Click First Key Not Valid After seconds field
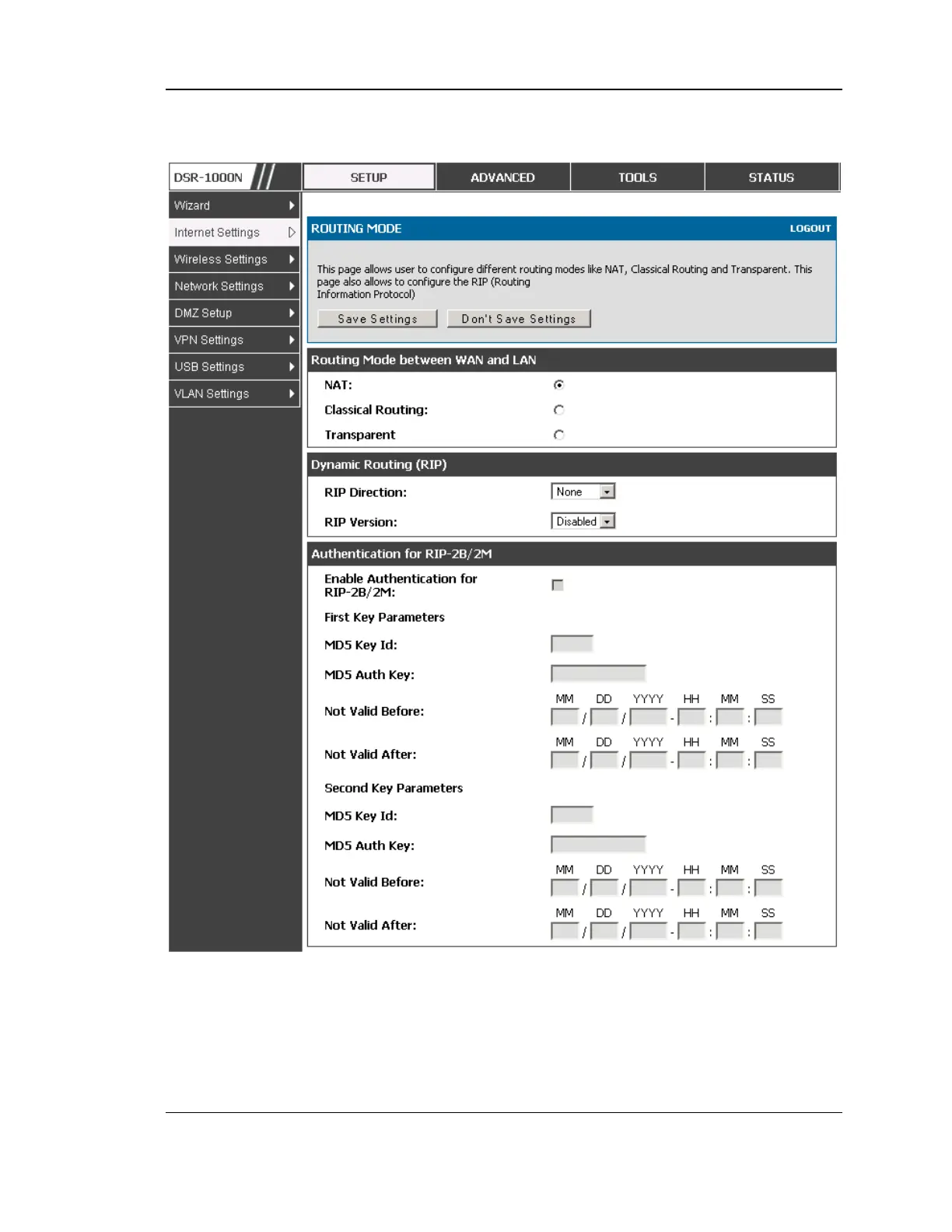Viewport: 952px width, 1232px height. 768,760
